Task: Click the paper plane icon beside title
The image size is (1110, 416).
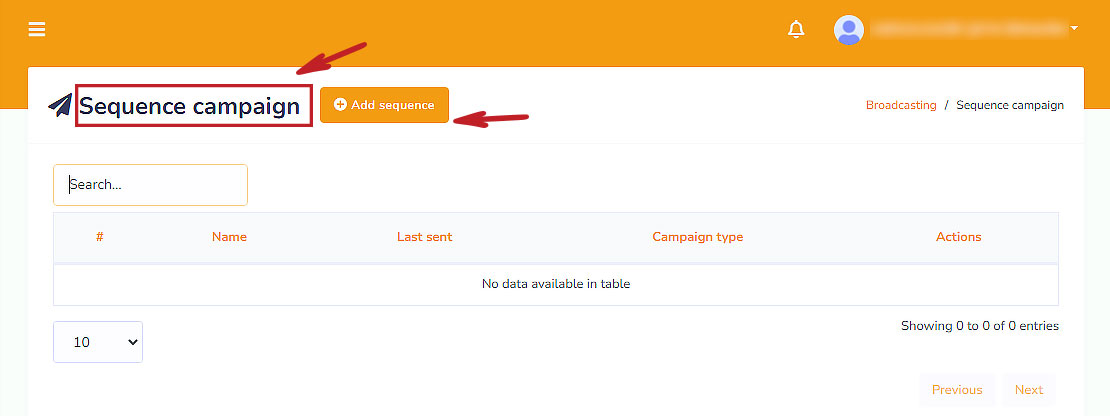Action: [x=60, y=106]
